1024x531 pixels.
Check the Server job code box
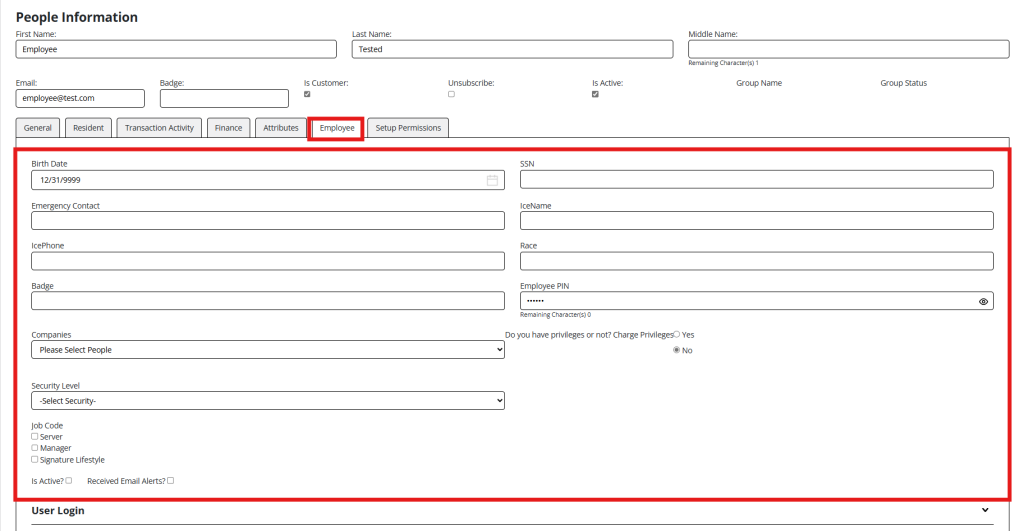point(35,436)
